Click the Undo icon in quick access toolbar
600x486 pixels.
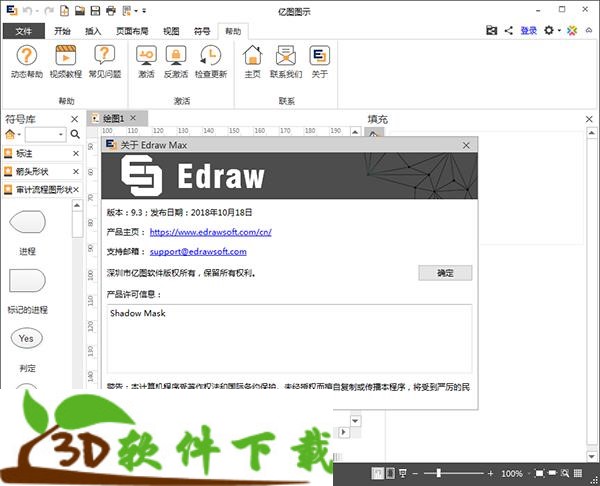tap(27, 11)
